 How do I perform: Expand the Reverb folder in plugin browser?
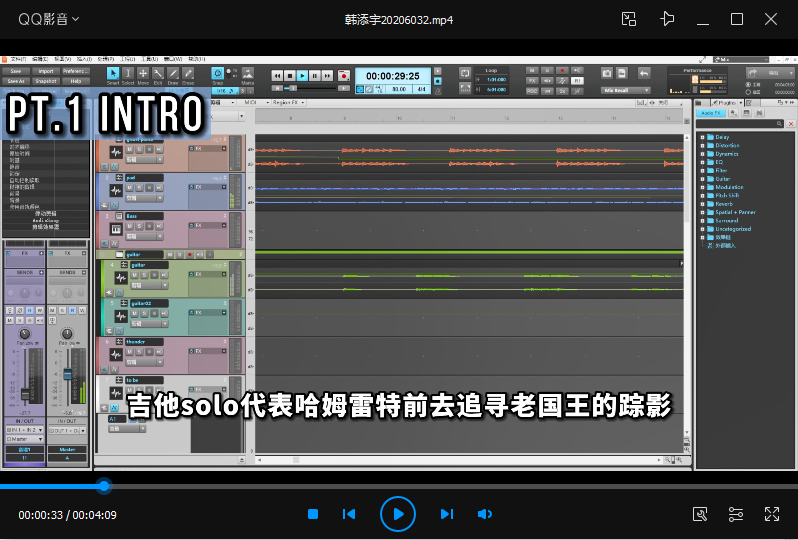pyautogui.click(x=702, y=204)
